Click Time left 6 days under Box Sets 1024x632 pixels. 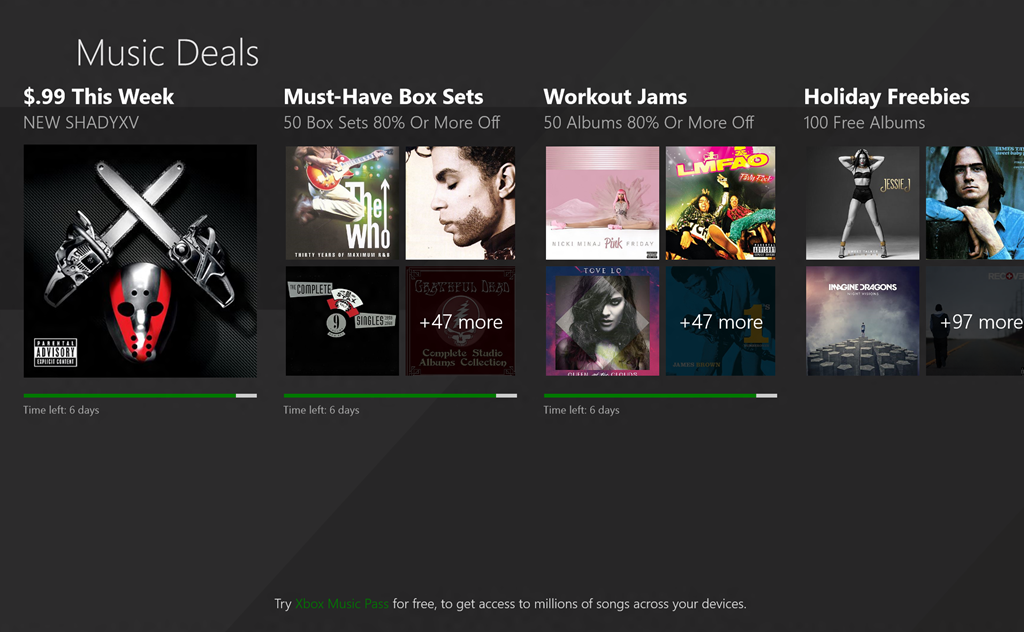[x=321, y=410]
